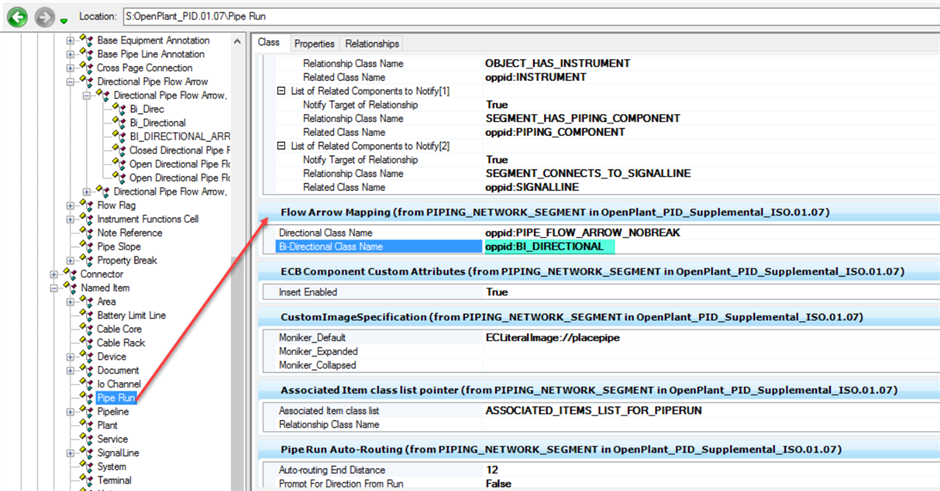Switch to the Properties tab
This screenshot has width=940, height=491.
pyautogui.click(x=314, y=44)
